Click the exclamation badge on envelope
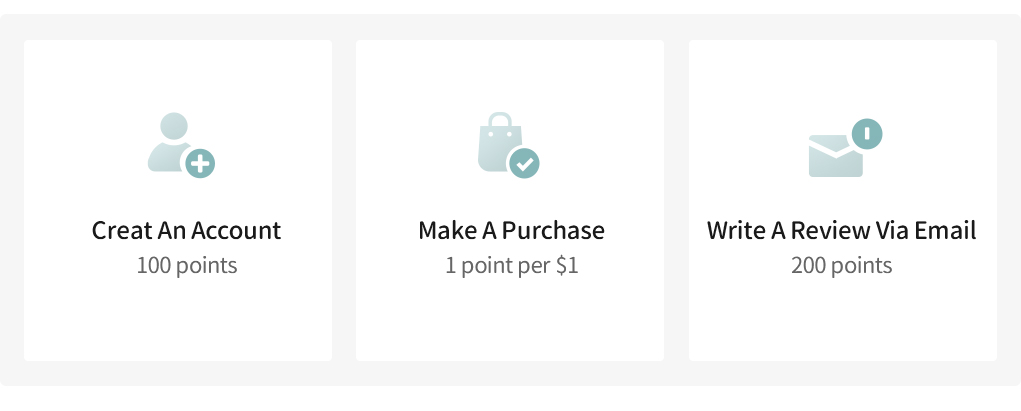1021x411 pixels. 867,133
